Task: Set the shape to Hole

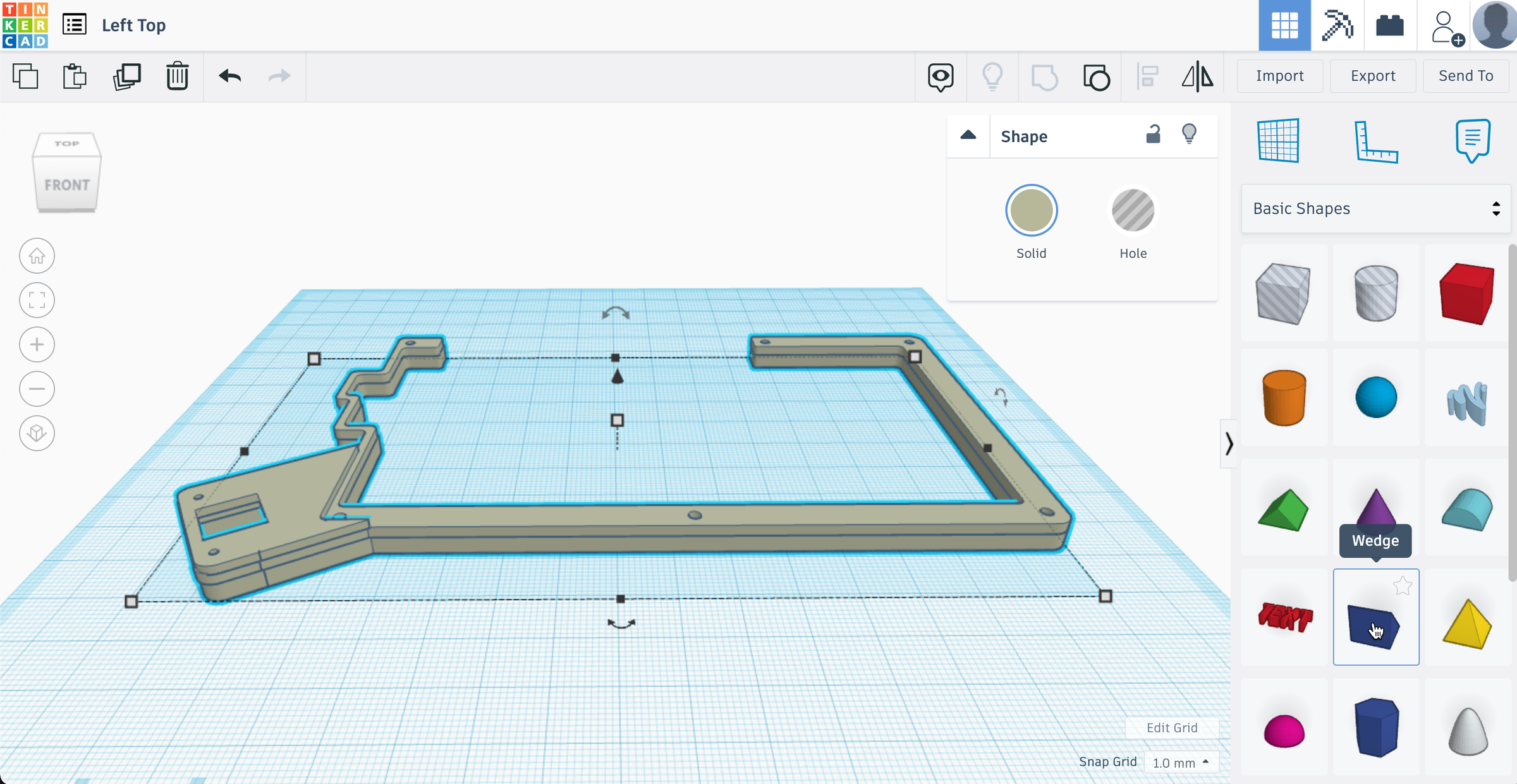Action: [x=1133, y=211]
